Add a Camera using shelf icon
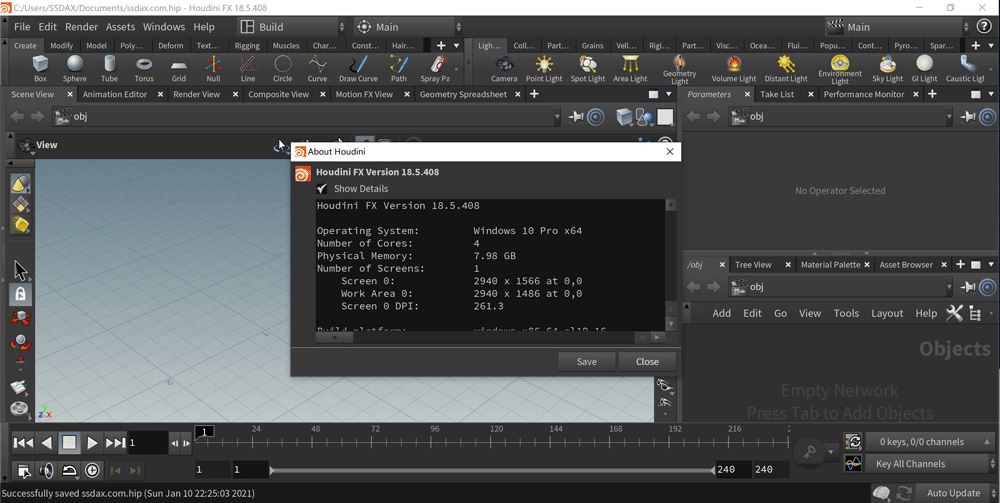The image size is (1000, 503). point(504,66)
